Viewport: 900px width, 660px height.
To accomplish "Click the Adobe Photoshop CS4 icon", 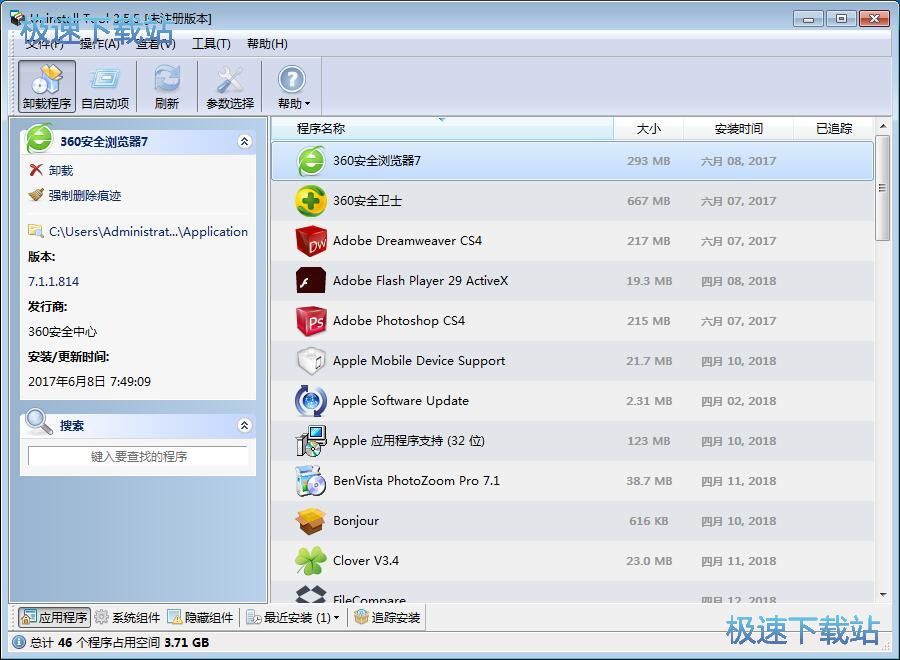I will pos(311,321).
